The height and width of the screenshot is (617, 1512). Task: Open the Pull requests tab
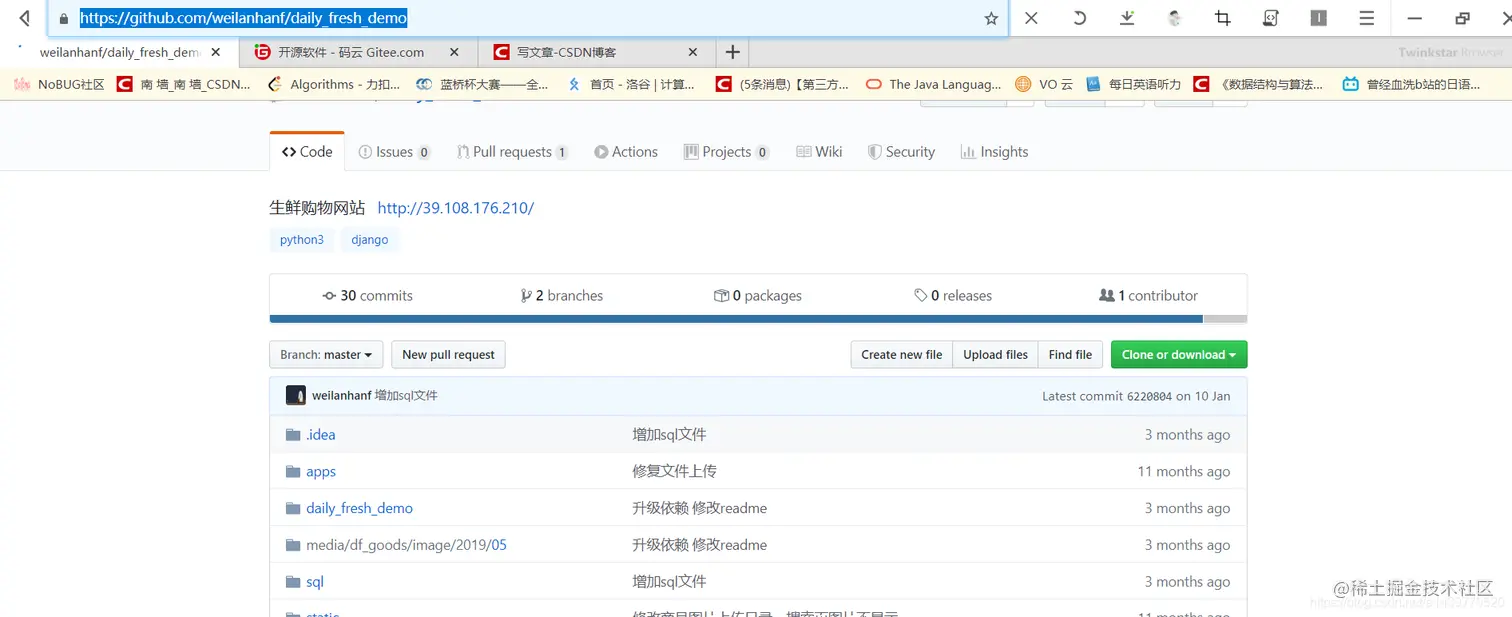pyautogui.click(x=512, y=152)
